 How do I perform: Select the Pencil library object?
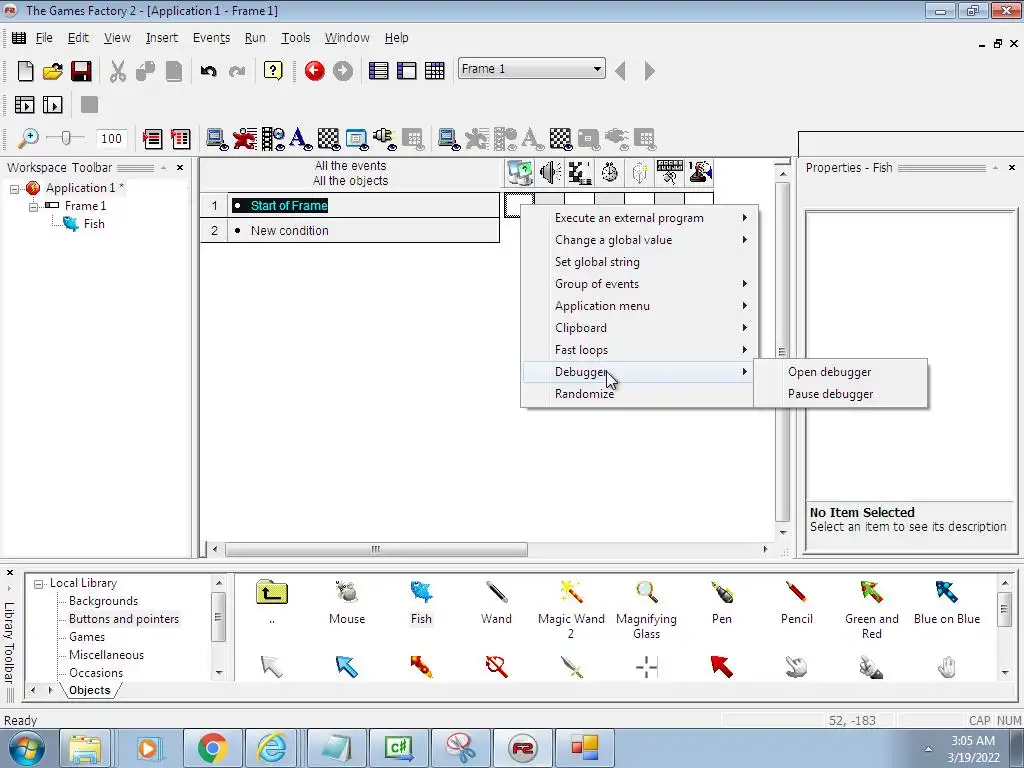(x=796, y=602)
